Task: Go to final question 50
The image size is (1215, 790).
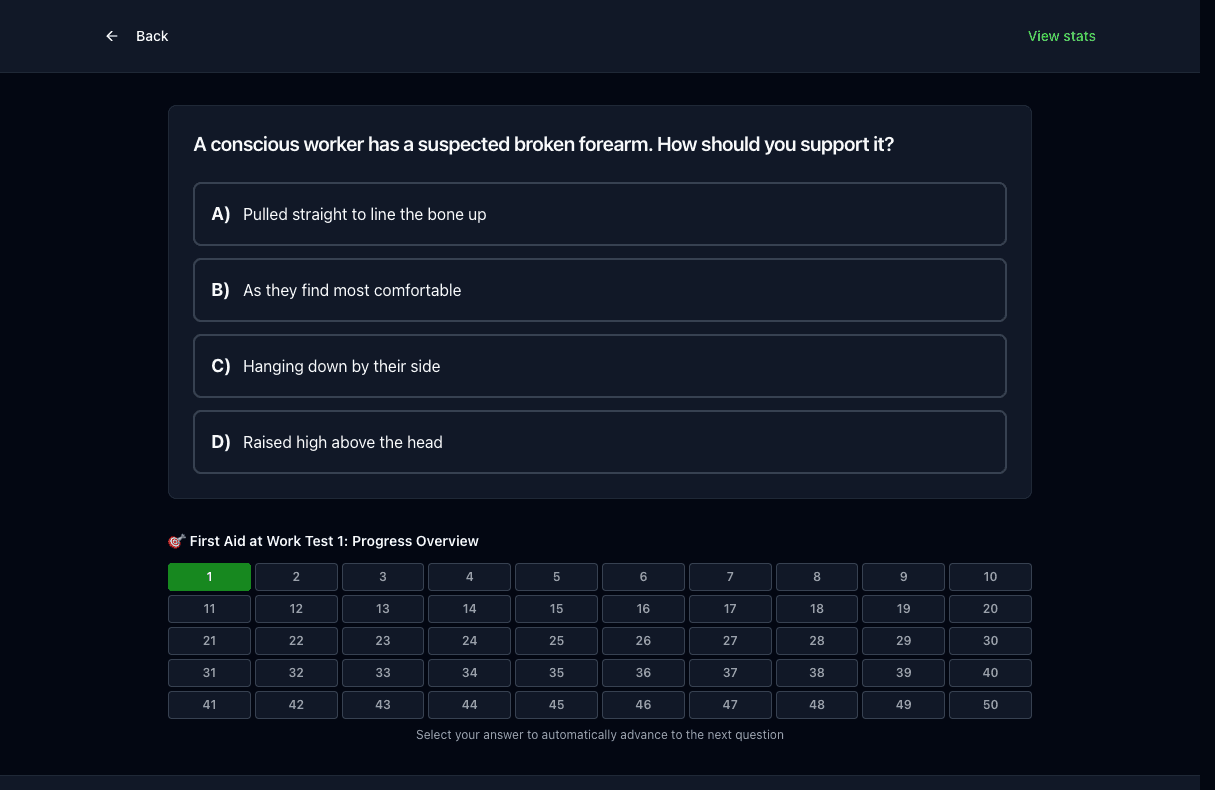Action: 990,705
